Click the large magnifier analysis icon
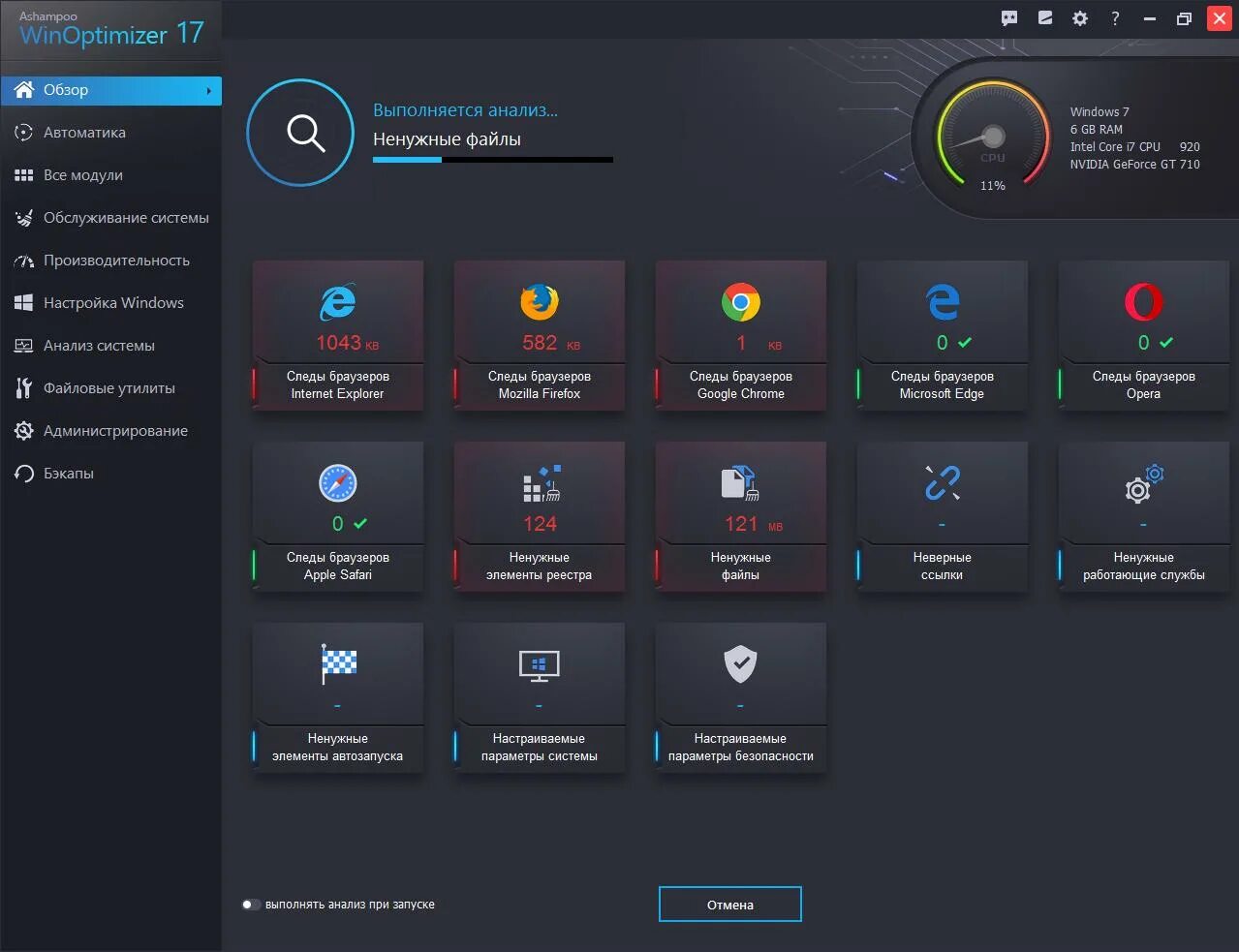 300,133
